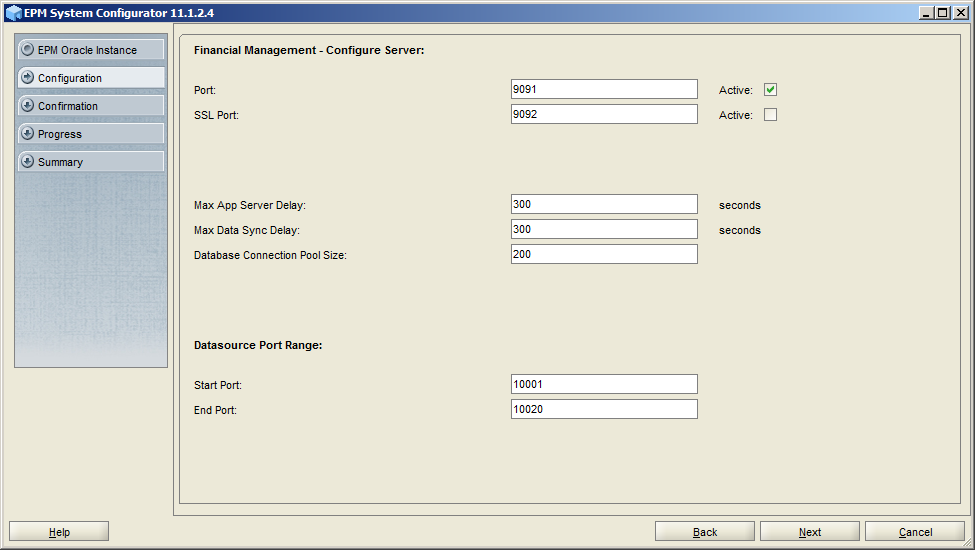
Task: Edit Database Connection Pool Size field
Action: tap(604, 254)
